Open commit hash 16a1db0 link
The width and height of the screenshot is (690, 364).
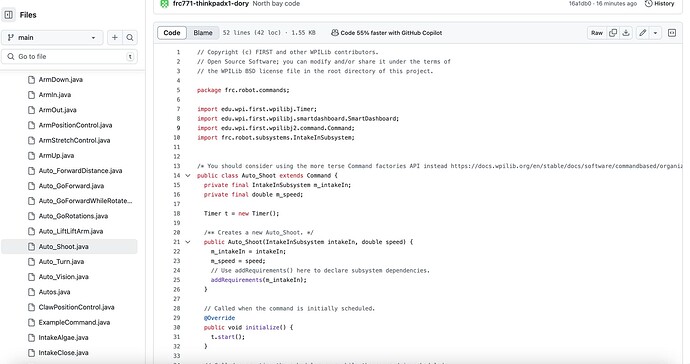point(580,4)
